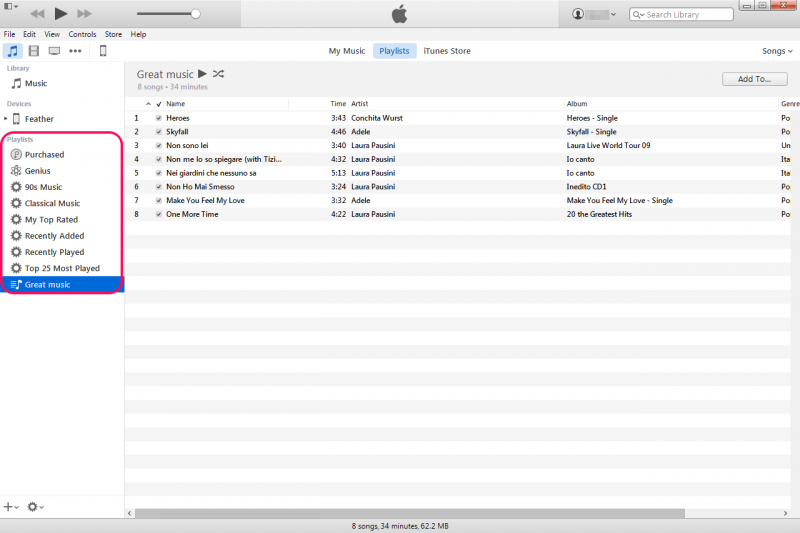Open the Top 25 Most Played playlist
The width and height of the screenshot is (800, 533).
tap(62, 268)
